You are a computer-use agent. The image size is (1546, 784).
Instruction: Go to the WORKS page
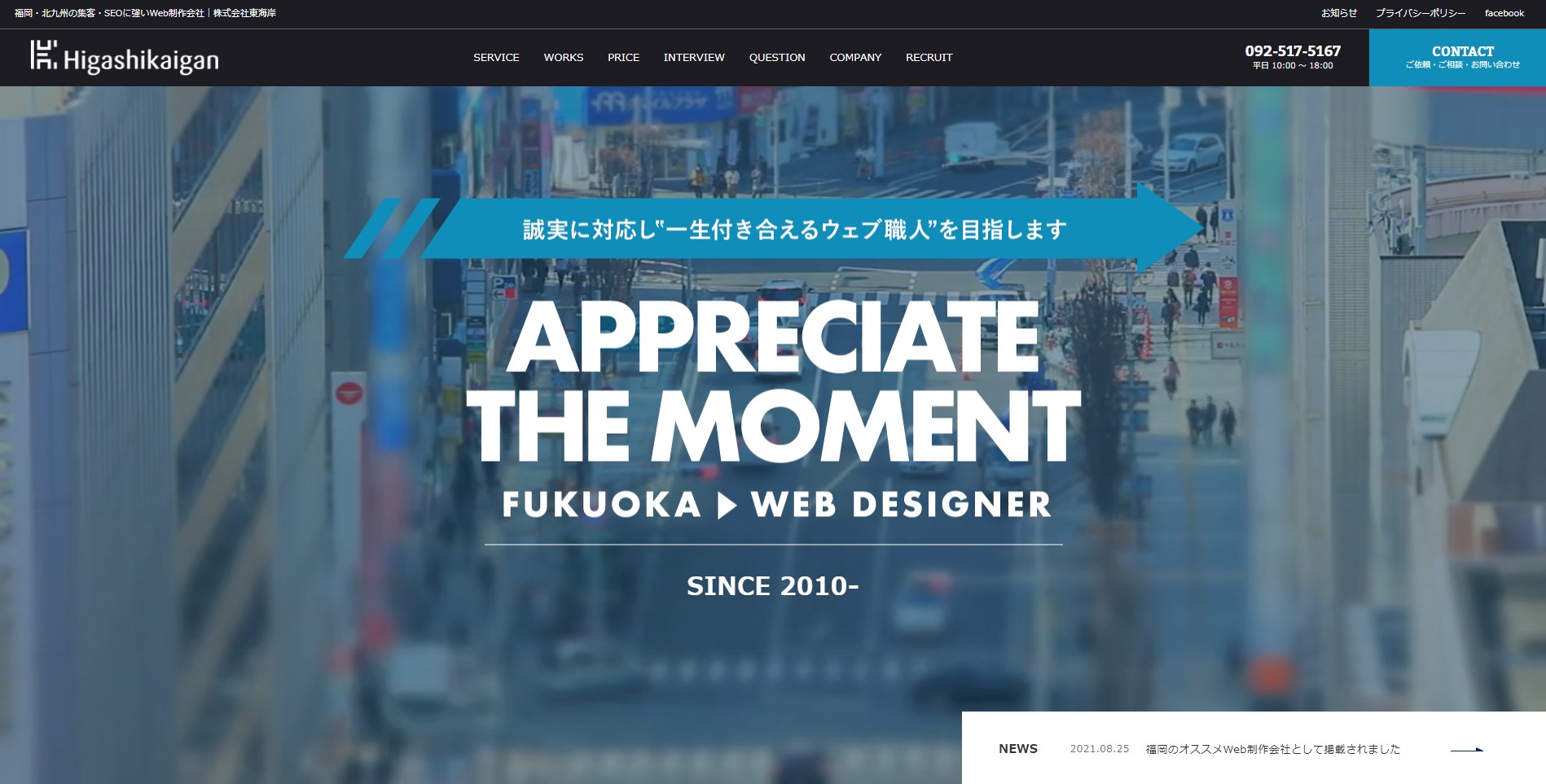[564, 57]
